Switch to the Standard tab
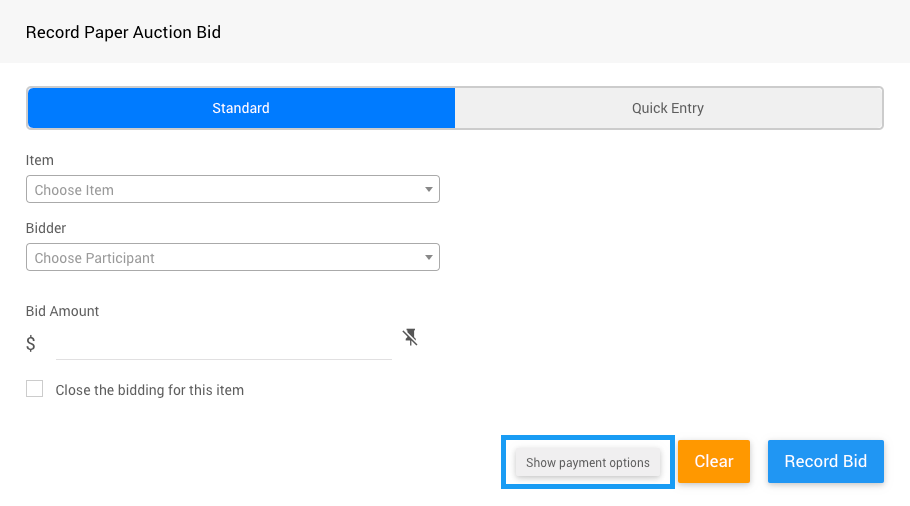Screen dimensions: 910x506 241,108
